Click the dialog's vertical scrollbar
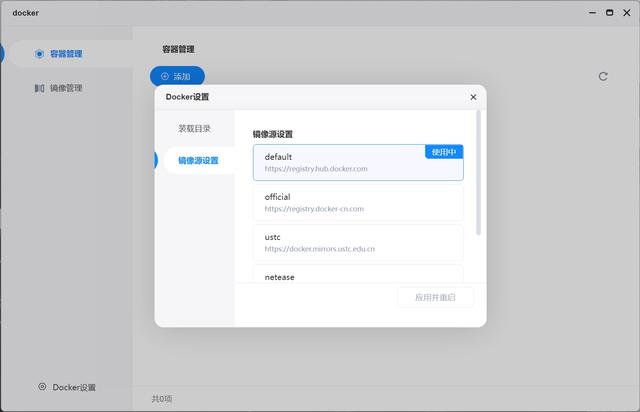The width and height of the screenshot is (640, 412). pyautogui.click(x=478, y=173)
